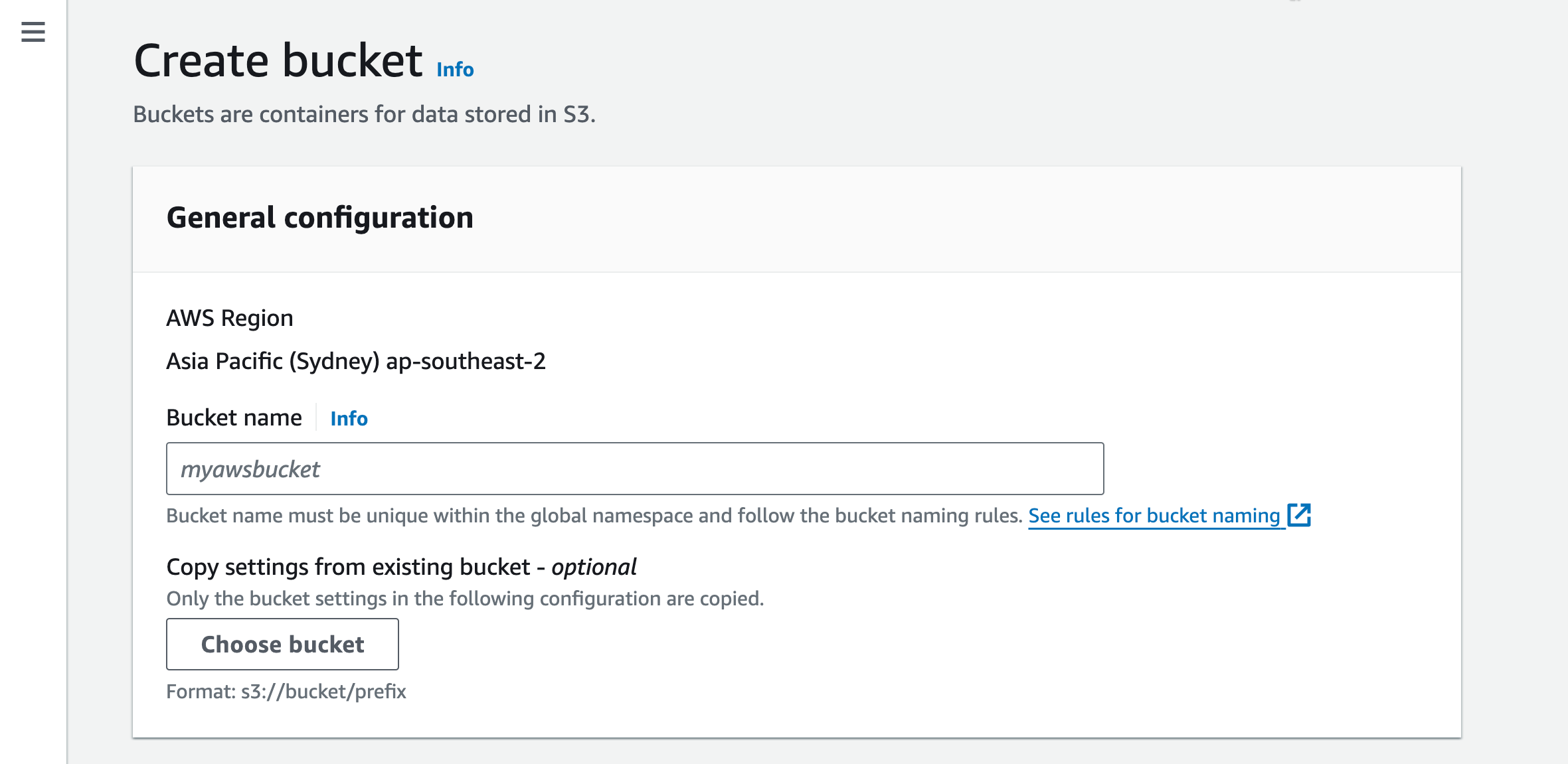
Task: Select the General configuration section header
Action: (x=319, y=218)
